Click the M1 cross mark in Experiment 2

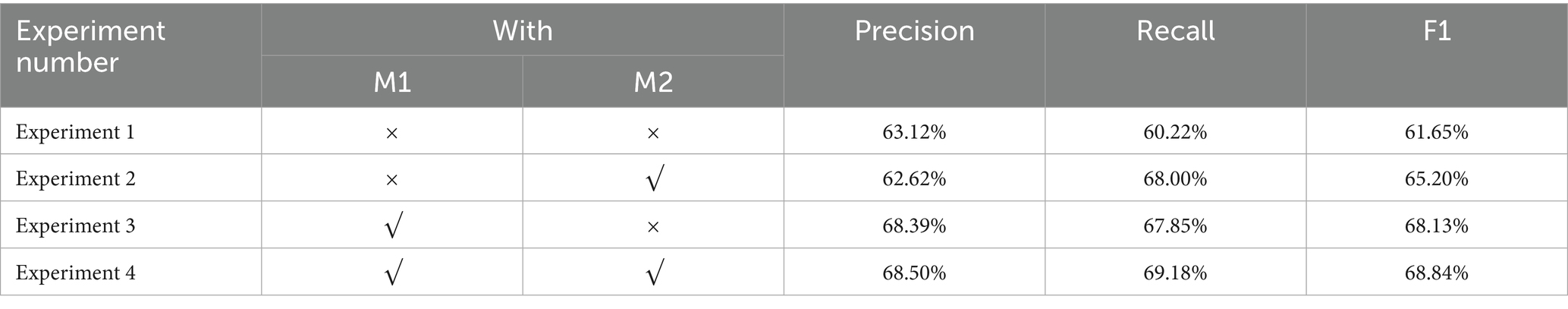391,180
